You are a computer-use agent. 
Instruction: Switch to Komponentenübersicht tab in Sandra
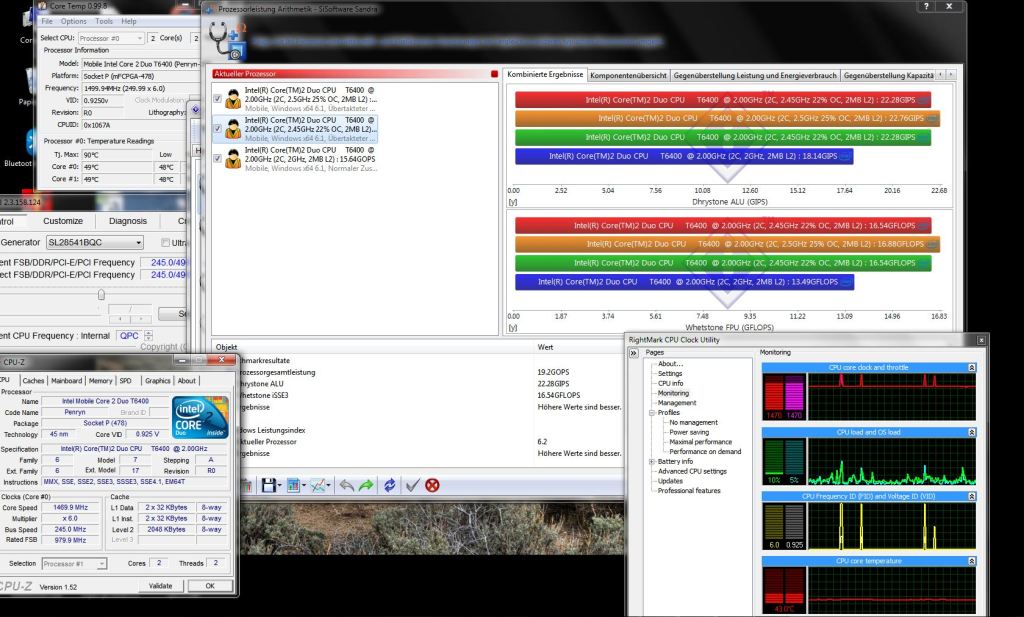point(628,75)
